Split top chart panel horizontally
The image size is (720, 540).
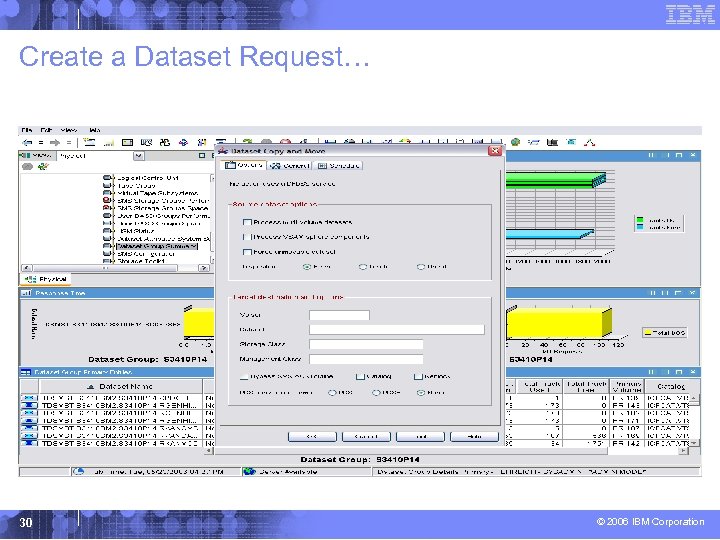point(665,155)
